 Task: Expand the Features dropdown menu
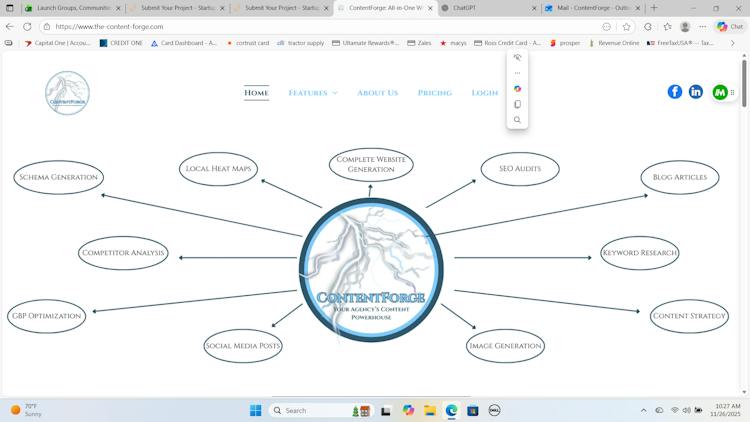click(x=313, y=93)
